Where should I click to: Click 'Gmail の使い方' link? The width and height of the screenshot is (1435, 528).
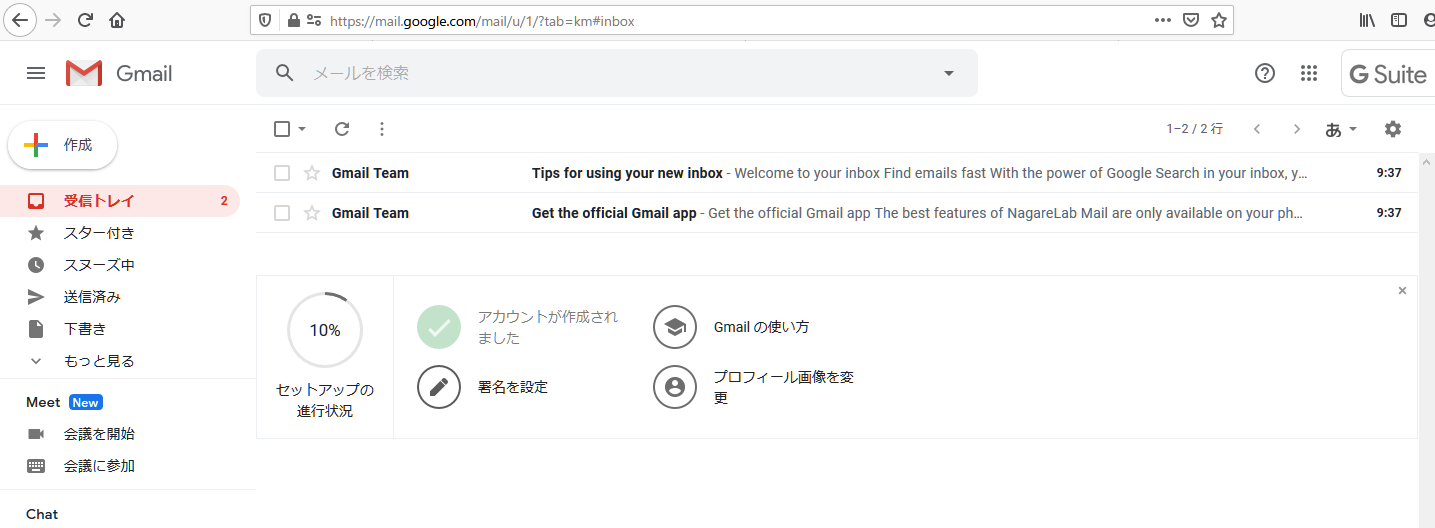762,327
